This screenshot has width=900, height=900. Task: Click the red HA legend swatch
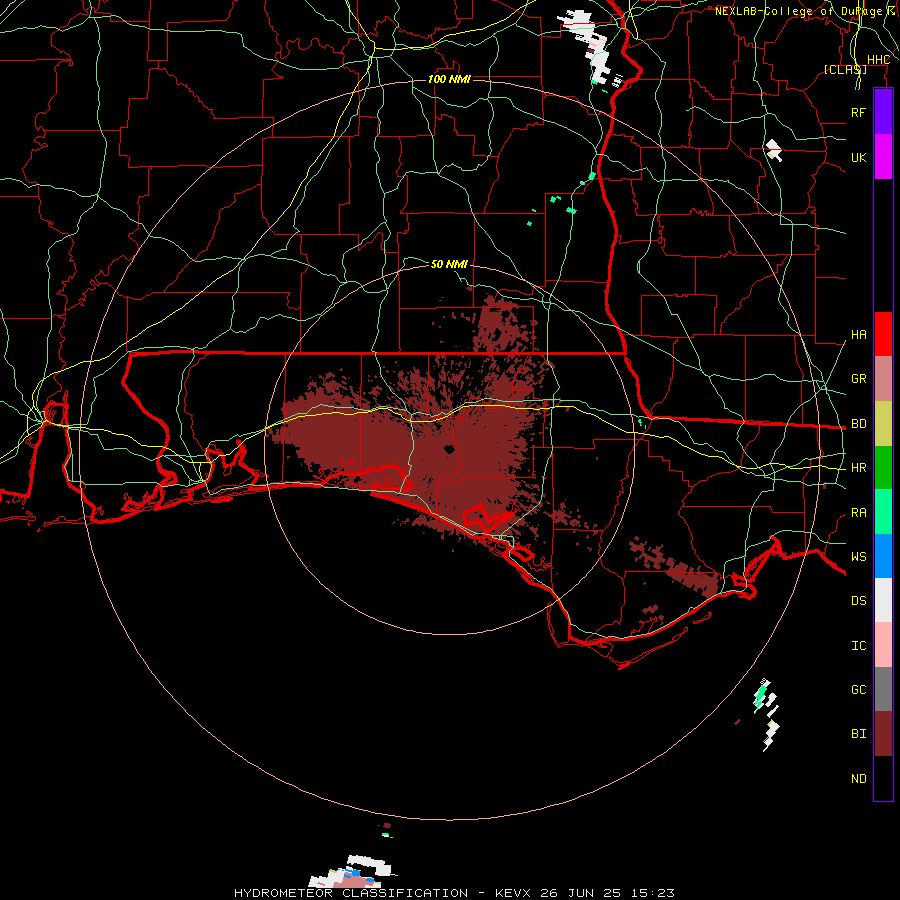[883, 334]
